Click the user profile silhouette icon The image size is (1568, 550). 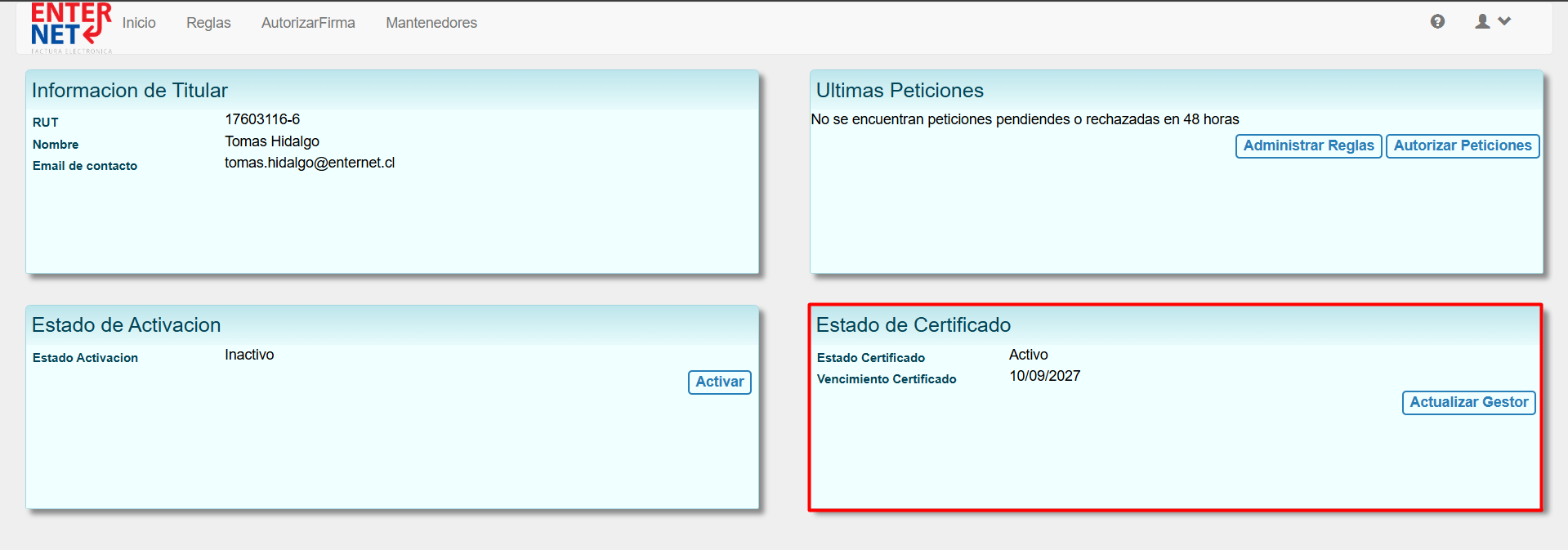point(1482,22)
